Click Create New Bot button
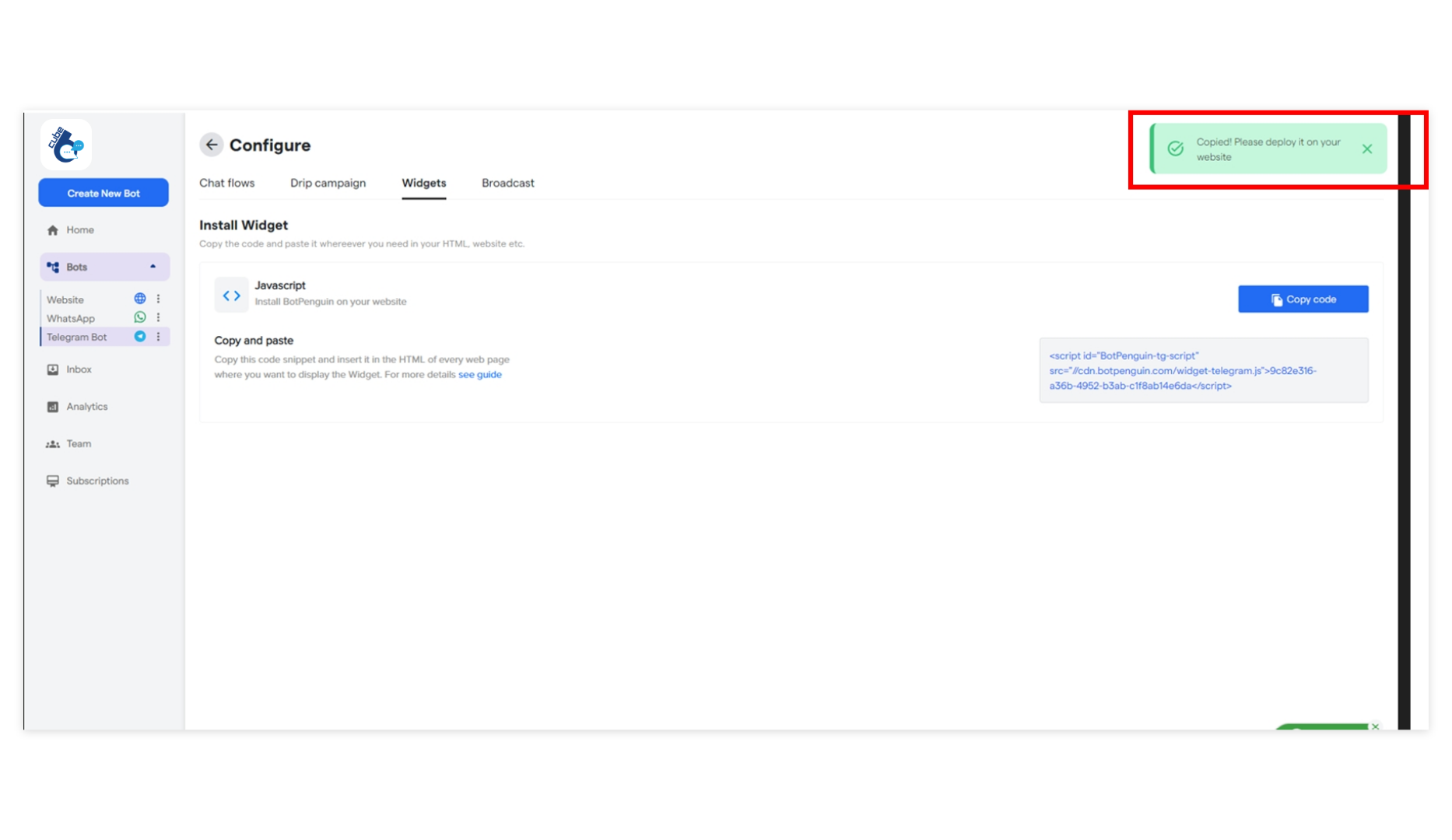 coord(103,193)
